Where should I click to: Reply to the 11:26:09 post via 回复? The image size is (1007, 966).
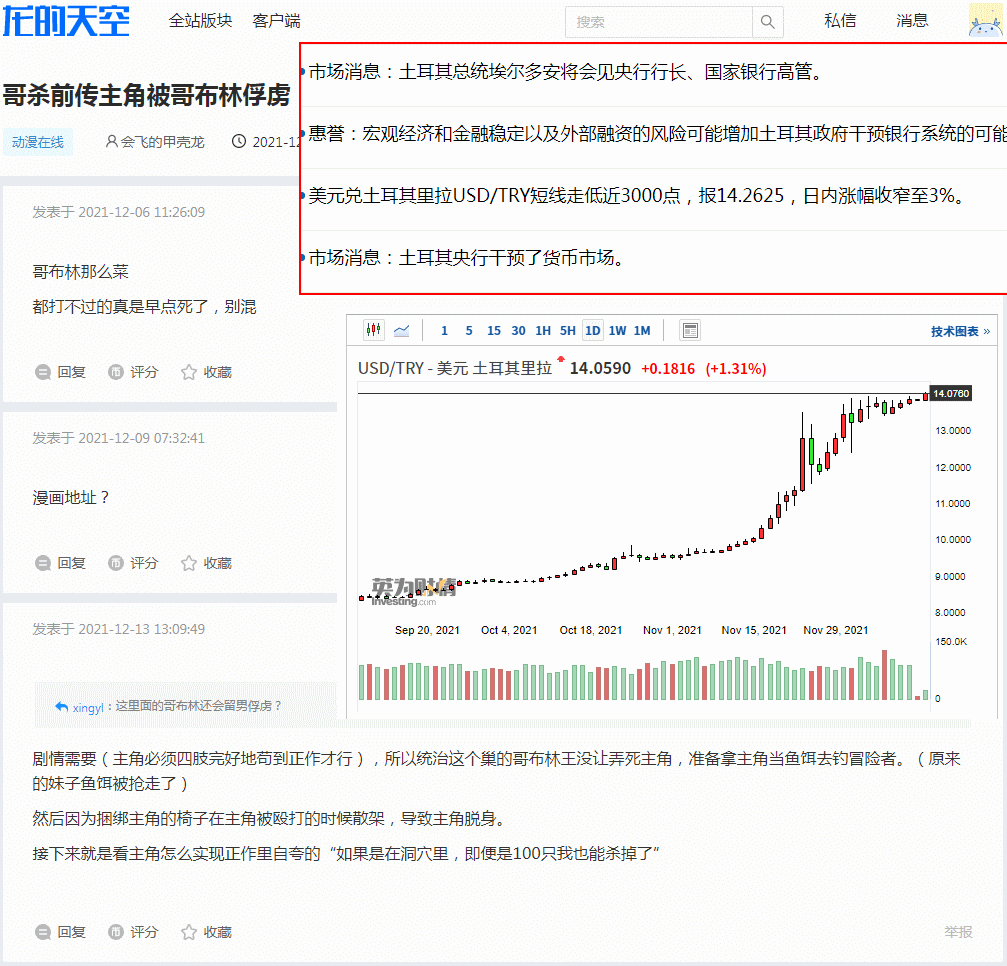(x=60, y=372)
